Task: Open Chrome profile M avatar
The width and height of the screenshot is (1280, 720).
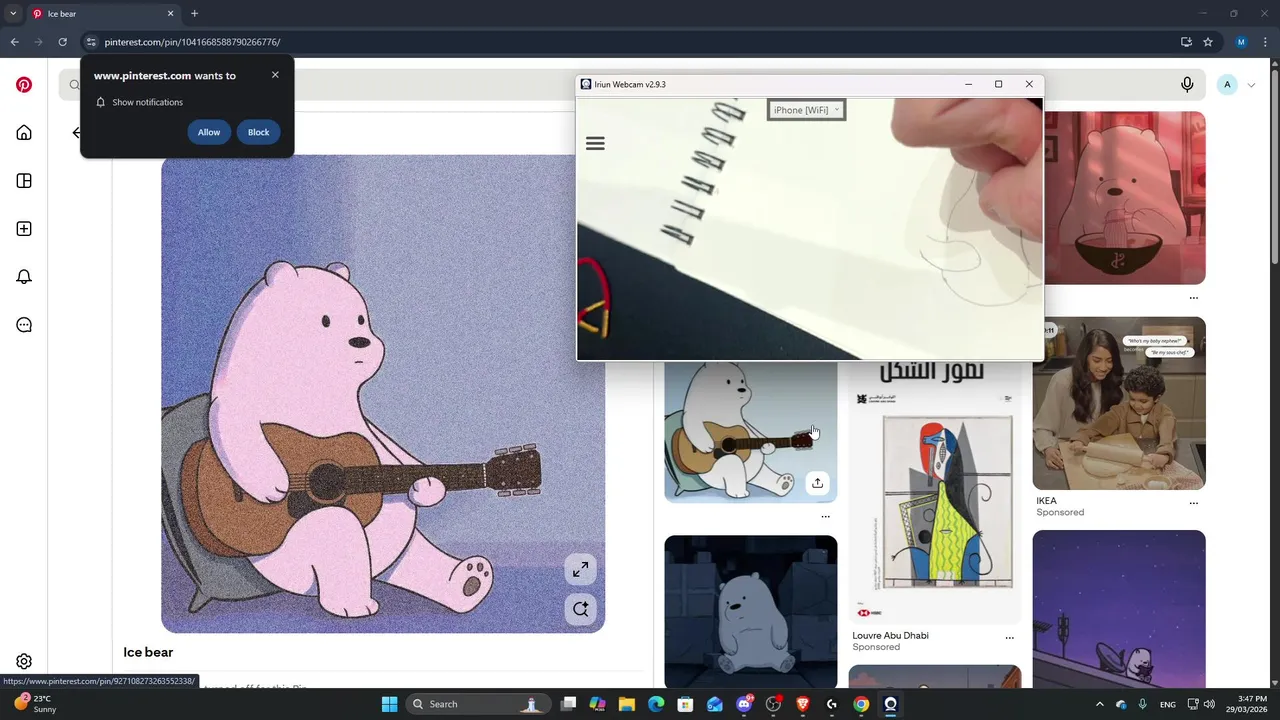Action: tap(1241, 42)
